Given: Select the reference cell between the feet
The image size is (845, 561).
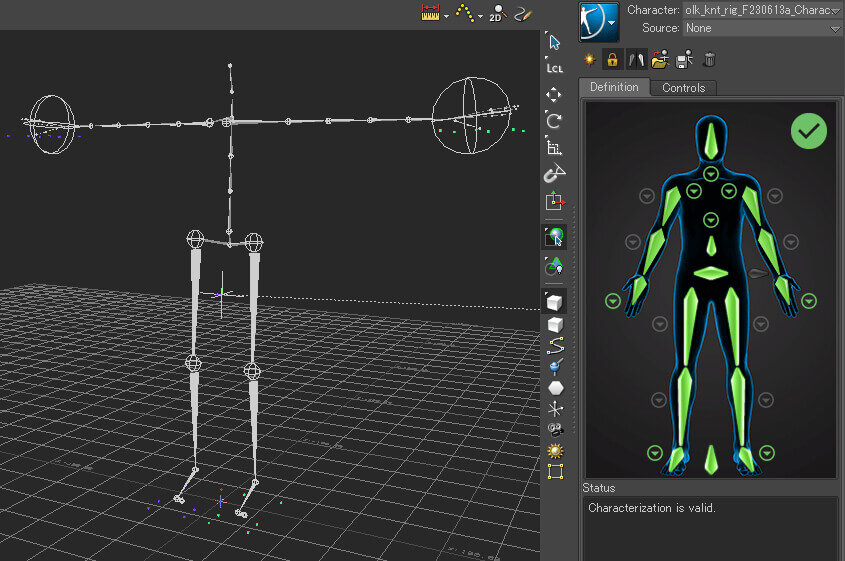Looking at the screenshot, I should (711, 460).
